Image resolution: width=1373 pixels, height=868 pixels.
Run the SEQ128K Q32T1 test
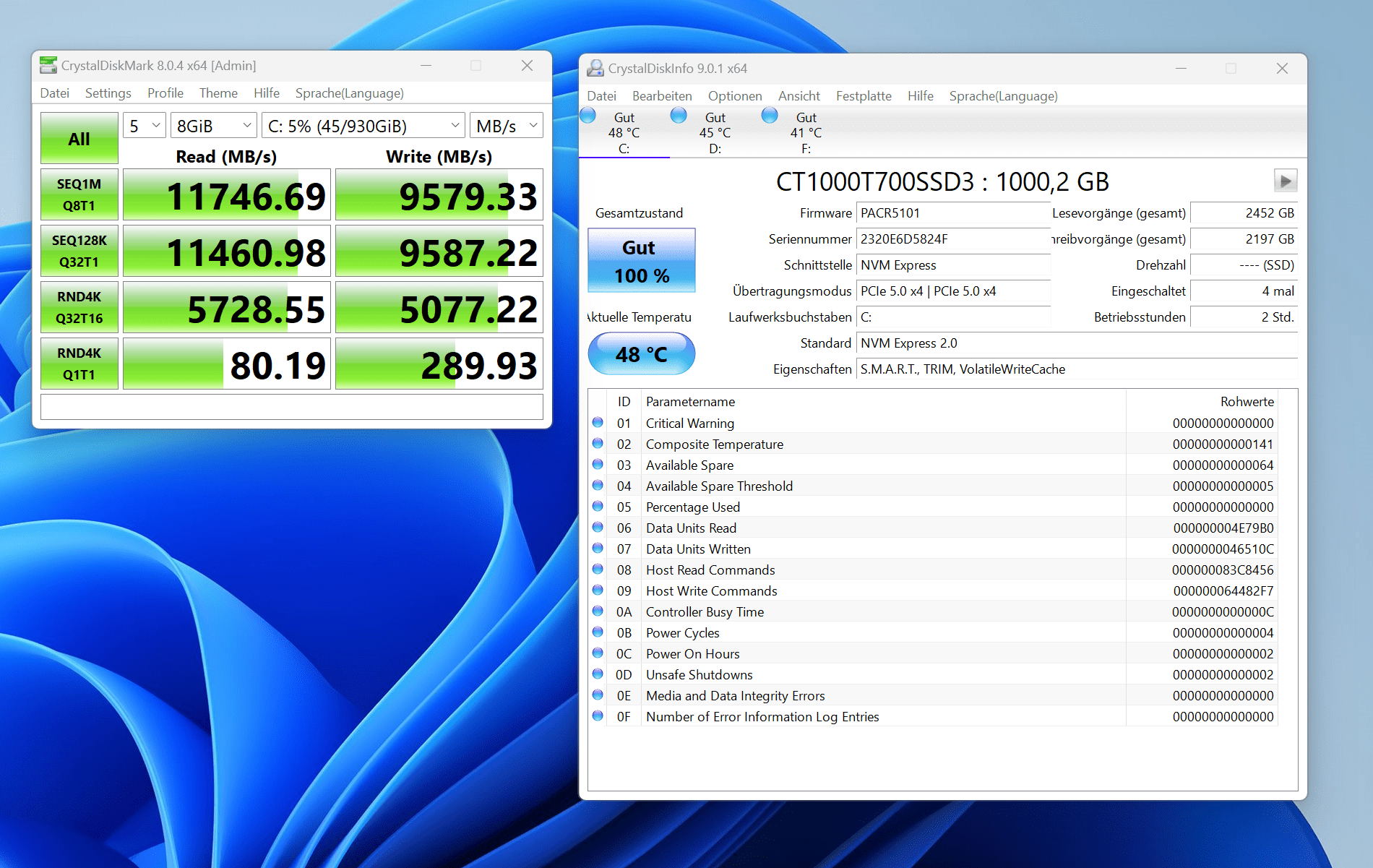(x=79, y=251)
